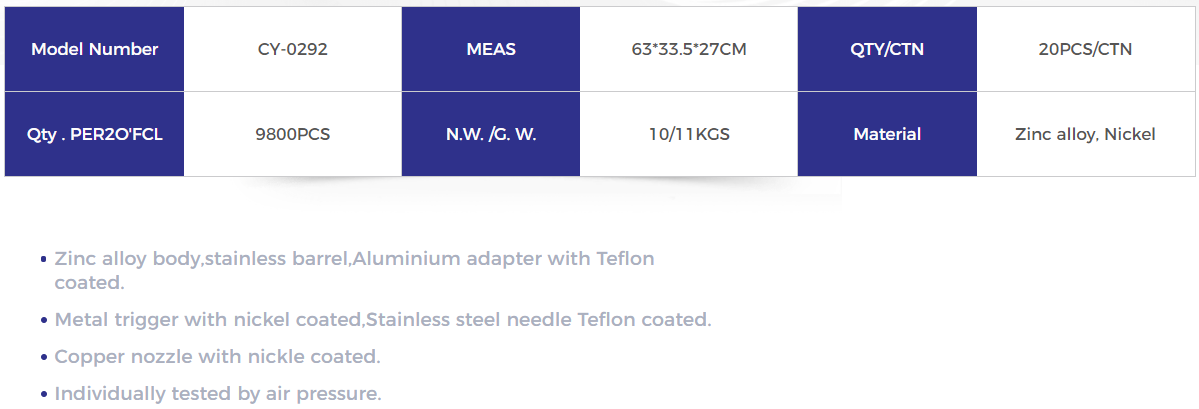This screenshot has height=409, width=1199.
Task: Click the N.W. /G. W. header cell
Action: pos(491,134)
